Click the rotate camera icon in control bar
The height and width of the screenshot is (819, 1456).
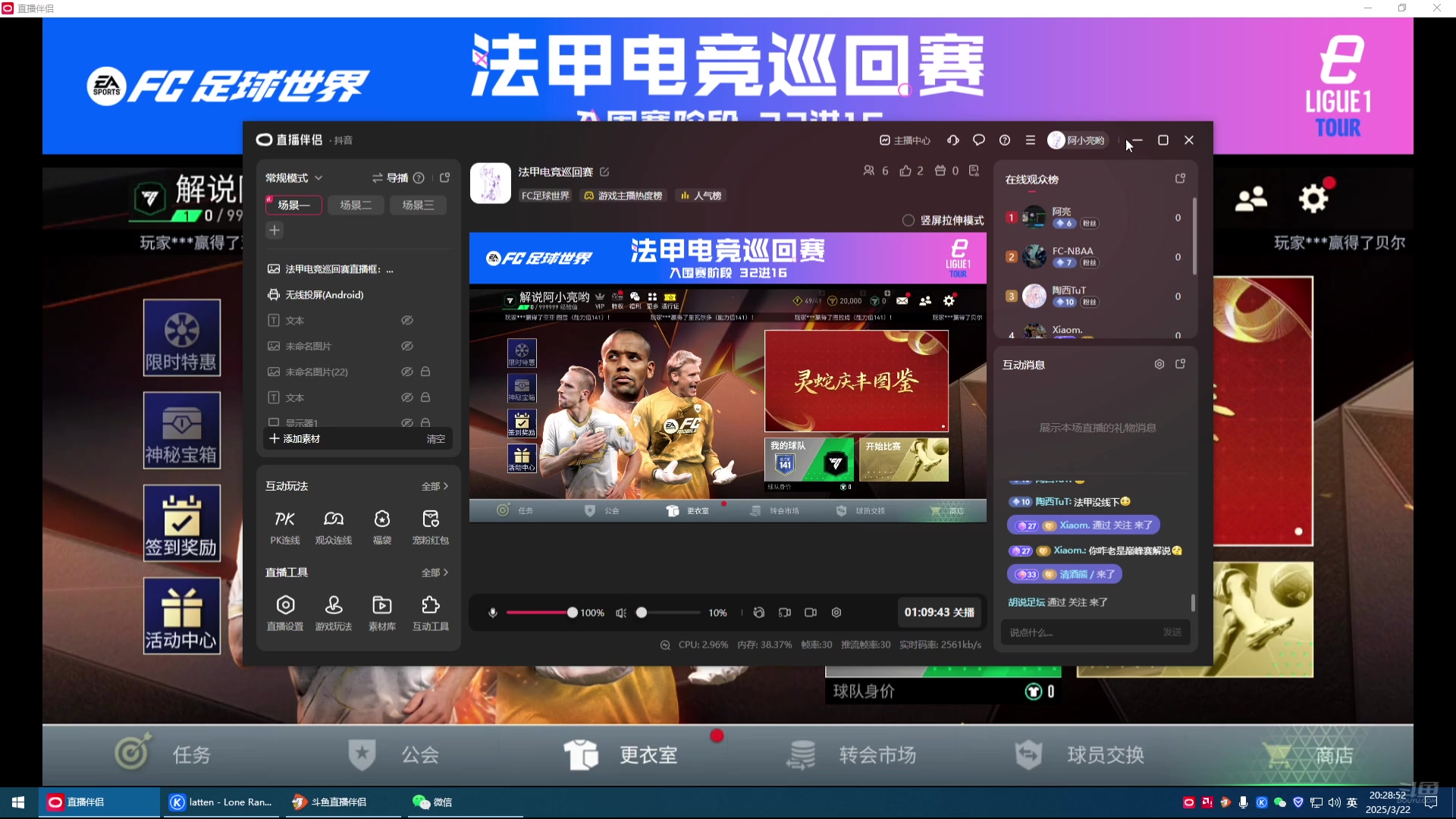click(x=759, y=613)
